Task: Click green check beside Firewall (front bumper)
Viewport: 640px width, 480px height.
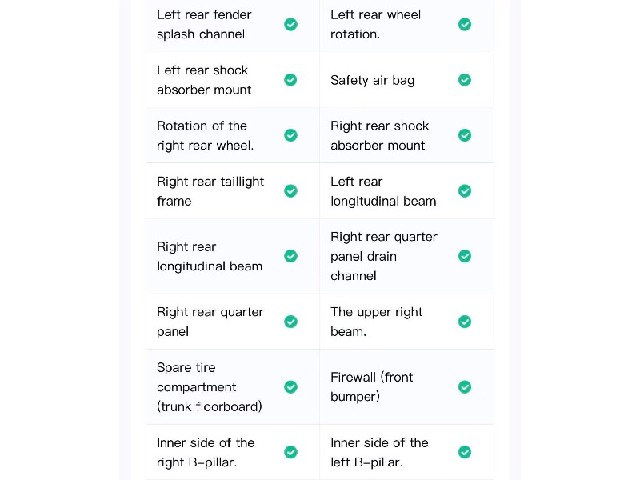Action: pyautogui.click(x=464, y=387)
